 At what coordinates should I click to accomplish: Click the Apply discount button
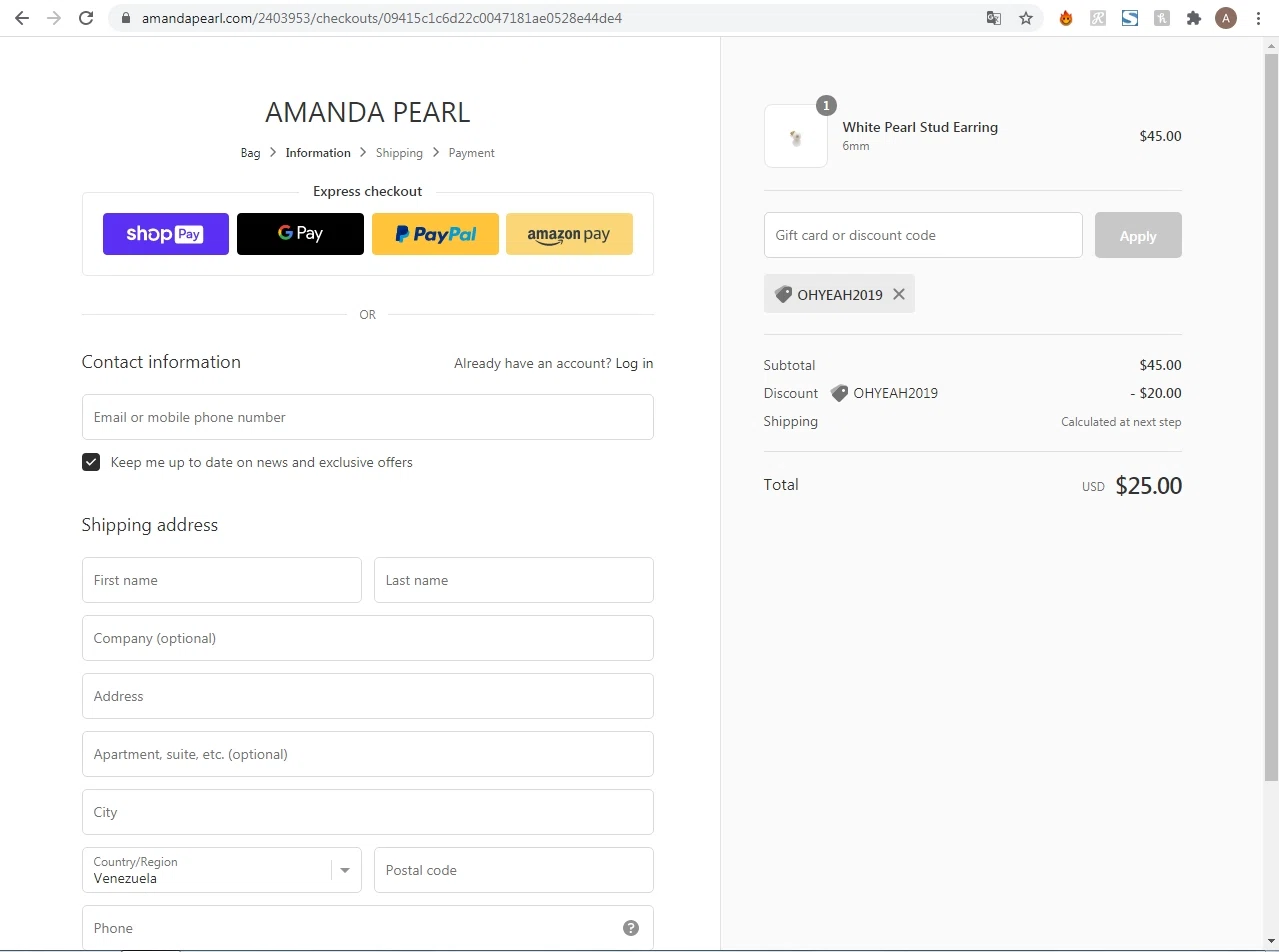coord(1138,235)
